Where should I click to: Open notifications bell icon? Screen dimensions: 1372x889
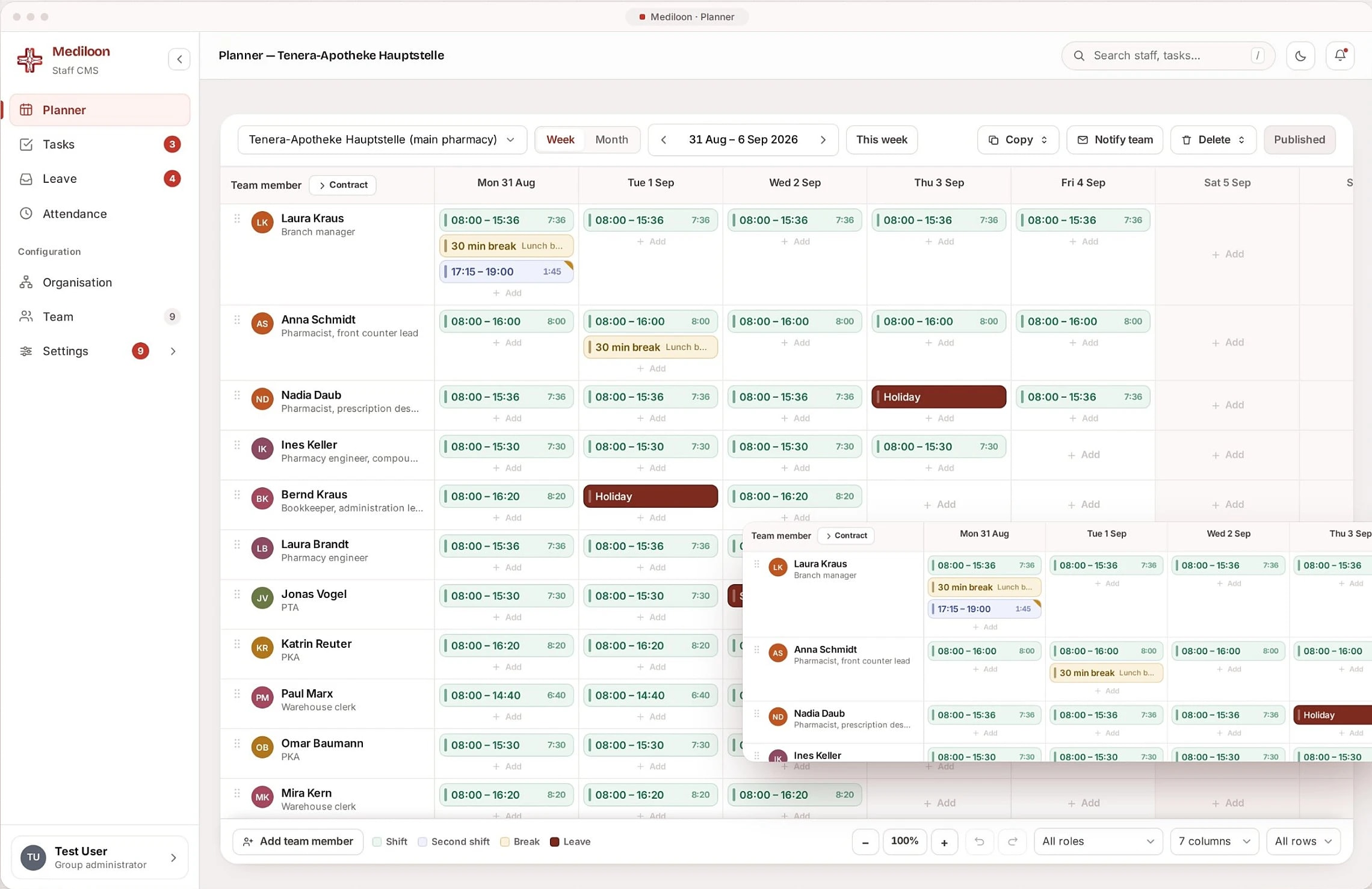(x=1340, y=56)
